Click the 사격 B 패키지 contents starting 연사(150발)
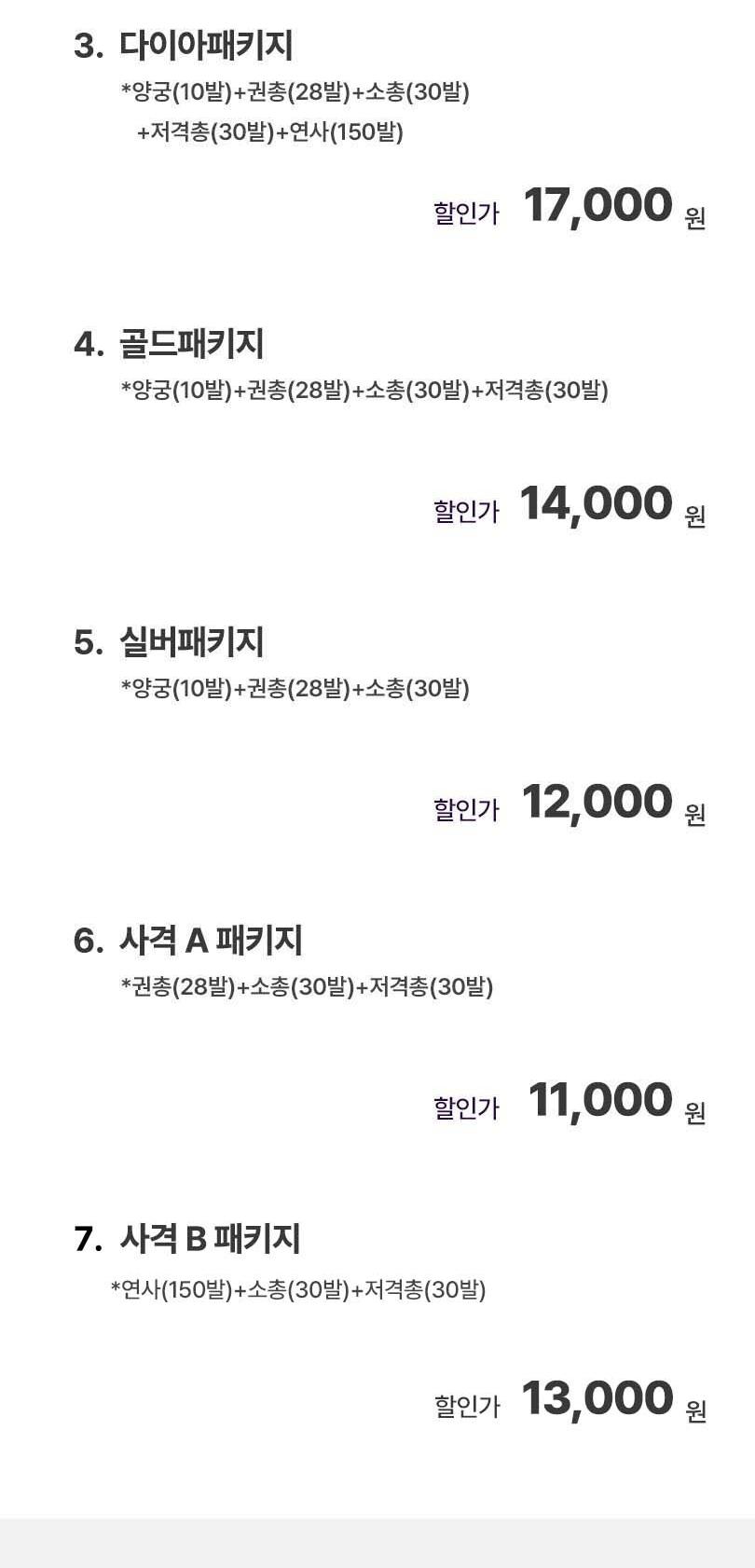This screenshot has width=755, height=1568. 298,1290
